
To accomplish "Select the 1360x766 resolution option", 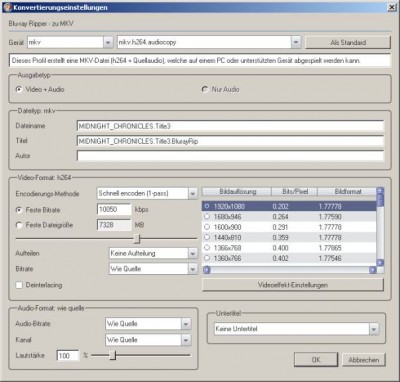I will click(207, 258).
